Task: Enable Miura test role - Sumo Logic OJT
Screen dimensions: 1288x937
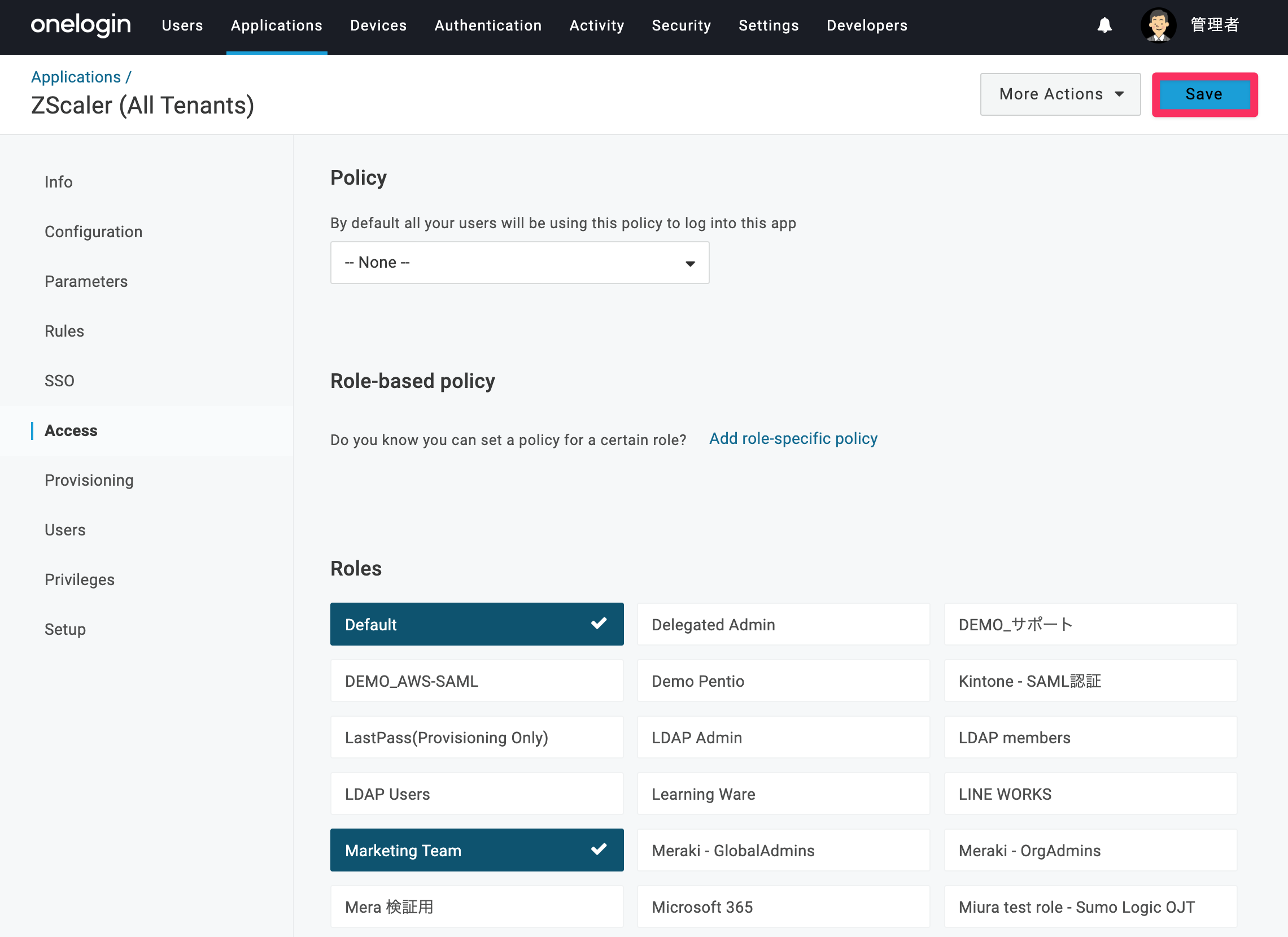Action: coord(1090,907)
